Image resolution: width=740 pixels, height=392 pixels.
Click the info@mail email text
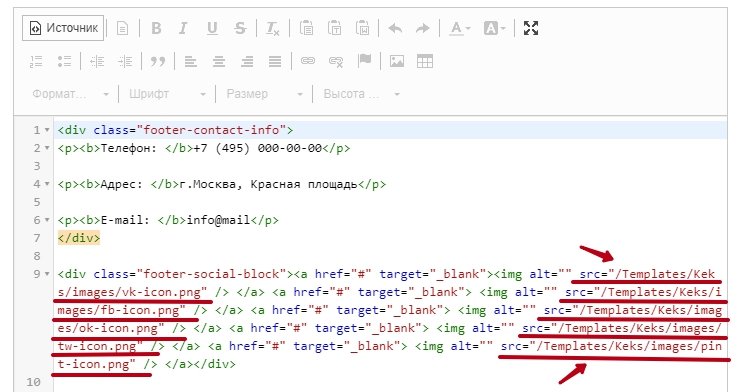[219, 220]
